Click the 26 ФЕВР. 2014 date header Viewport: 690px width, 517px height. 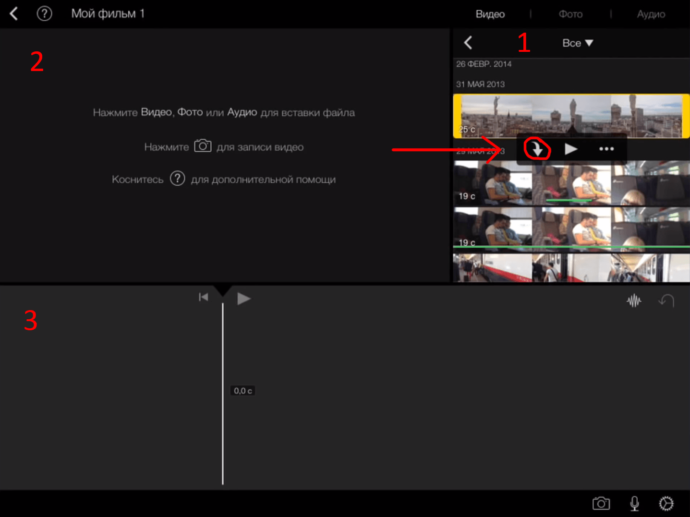pyautogui.click(x=484, y=64)
